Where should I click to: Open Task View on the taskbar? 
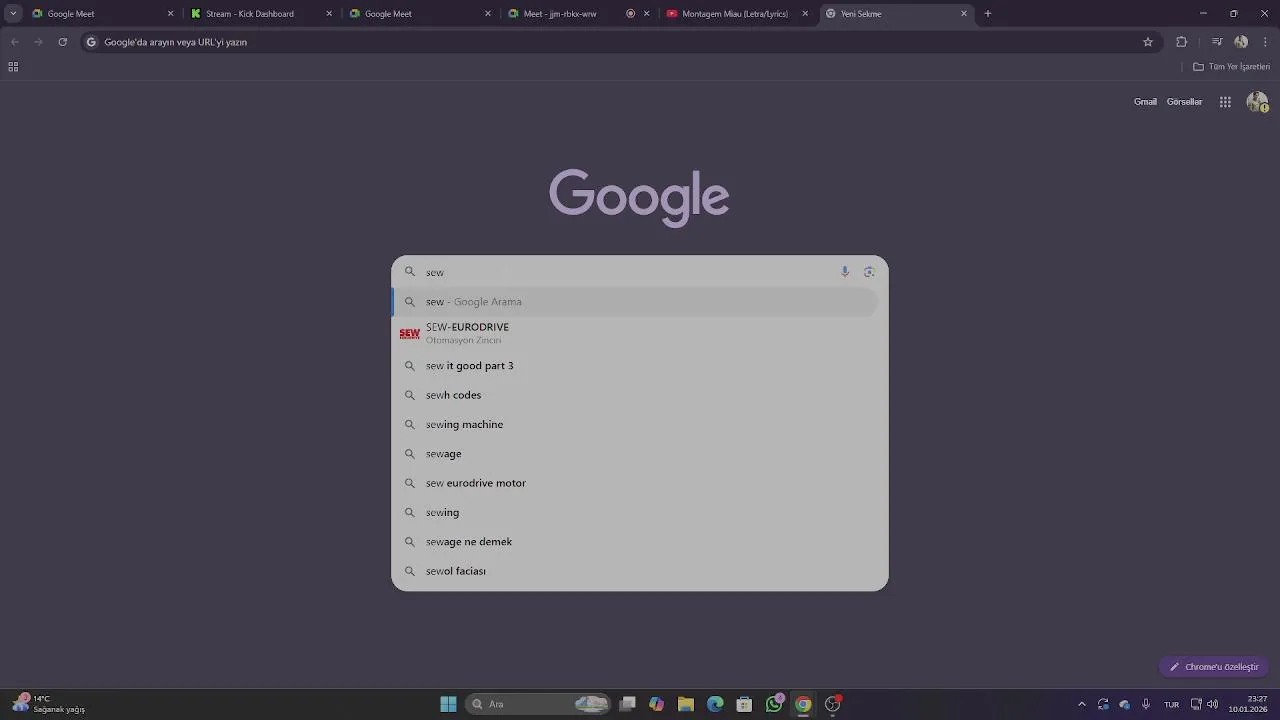point(627,704)
